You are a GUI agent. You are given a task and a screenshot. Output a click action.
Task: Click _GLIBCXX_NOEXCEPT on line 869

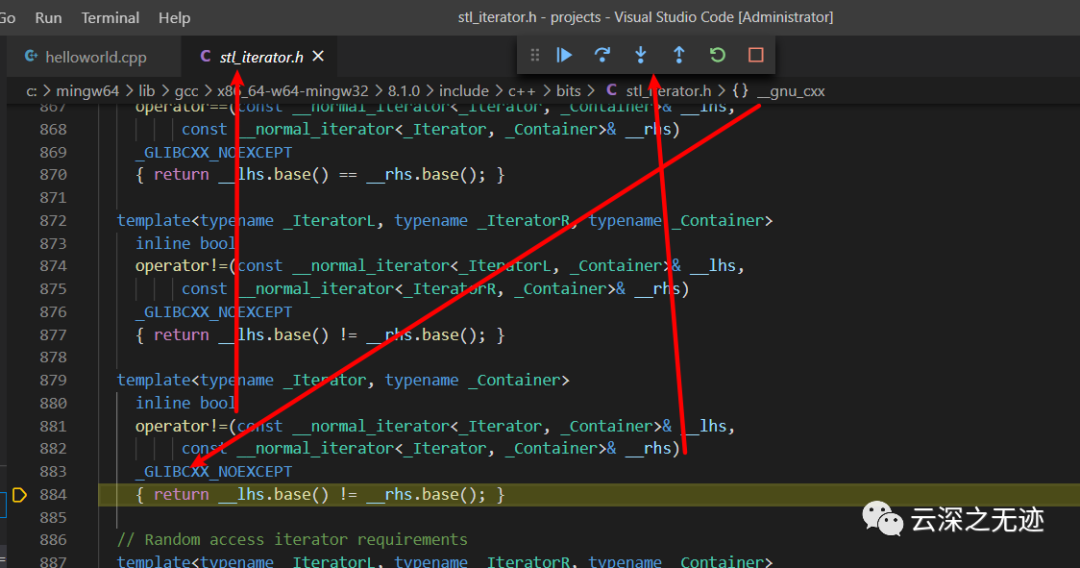tap(214, 152)
